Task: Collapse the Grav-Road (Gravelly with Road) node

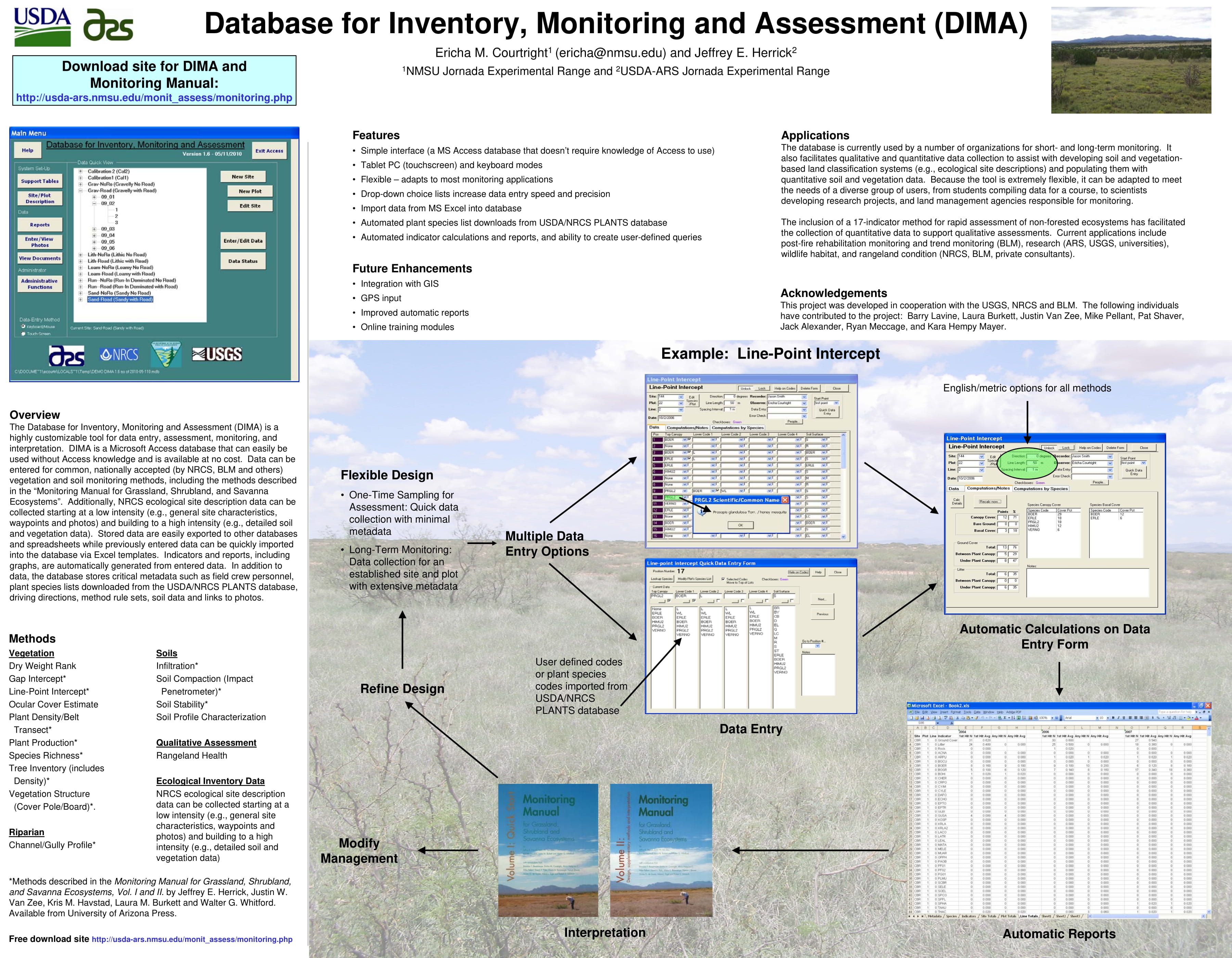Action: [81, 191]
